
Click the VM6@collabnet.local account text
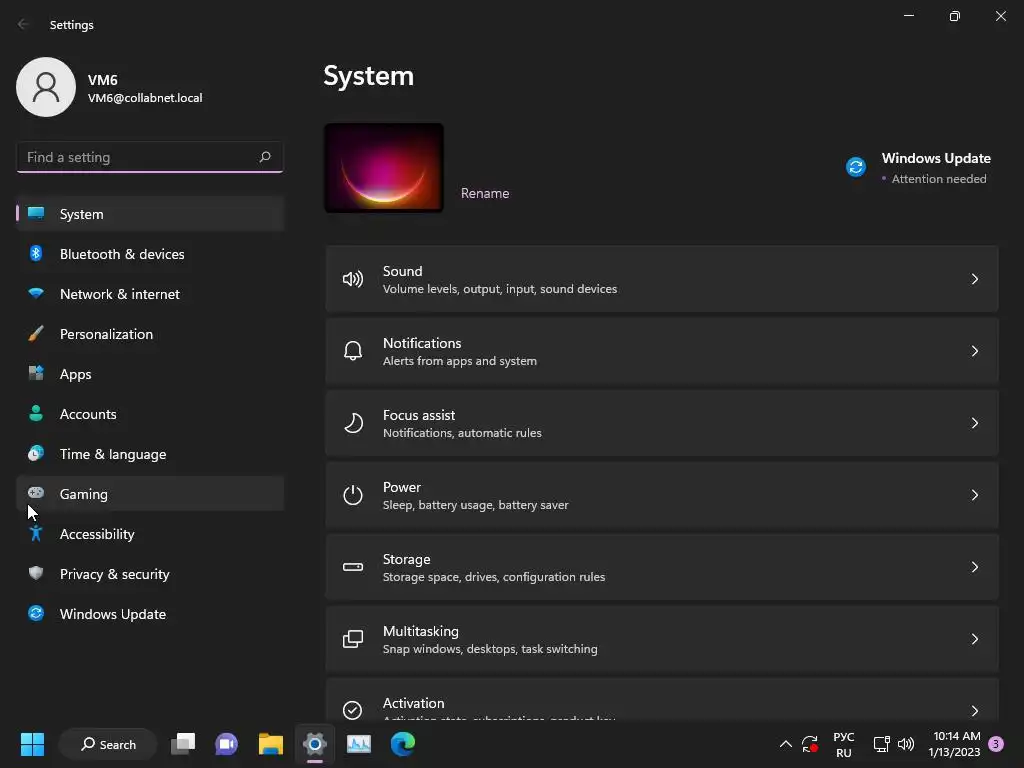coord(145,98)
